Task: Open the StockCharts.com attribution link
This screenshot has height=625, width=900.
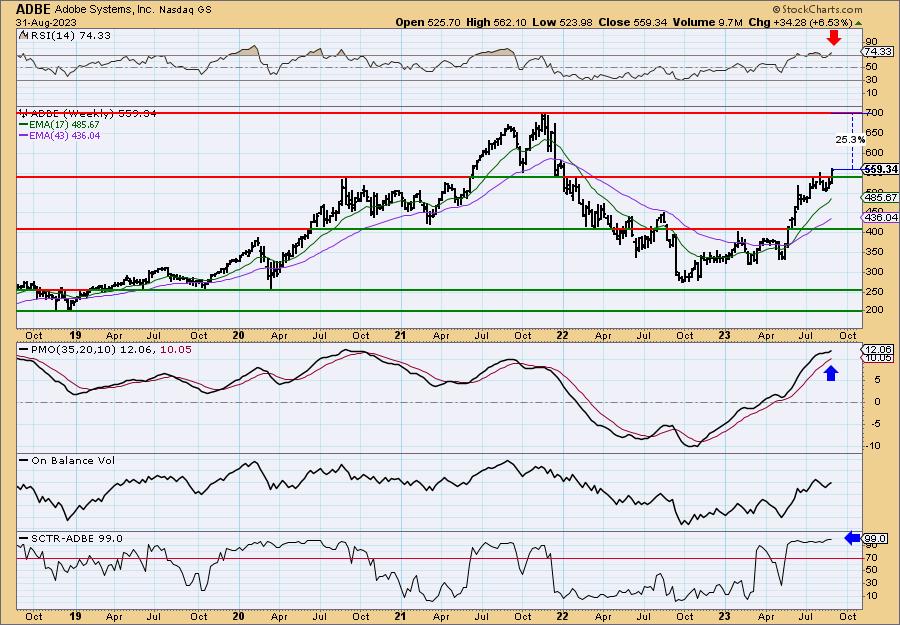Action: click(x=817, y=10)
